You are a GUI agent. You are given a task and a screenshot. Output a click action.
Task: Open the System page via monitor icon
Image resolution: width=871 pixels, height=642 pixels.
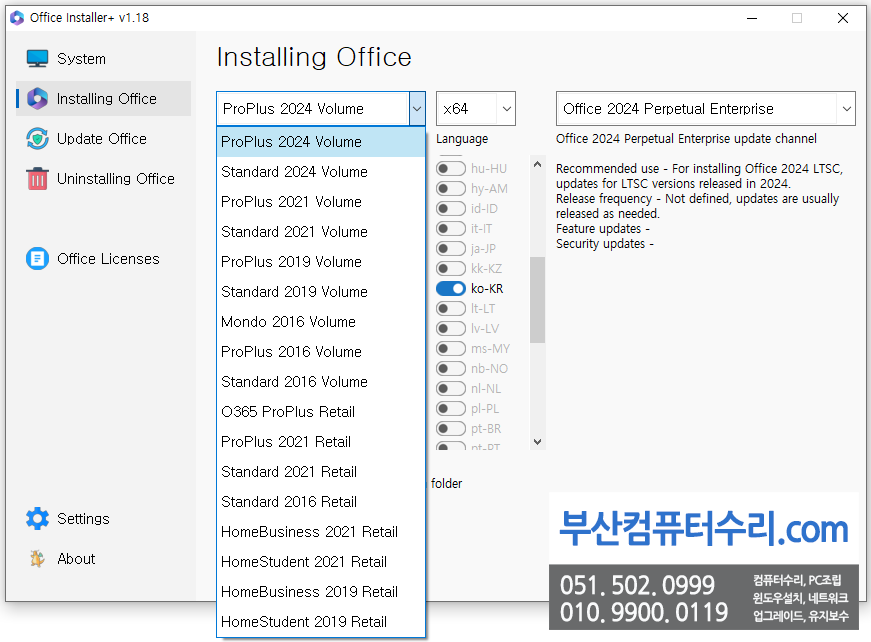point(37,58)
